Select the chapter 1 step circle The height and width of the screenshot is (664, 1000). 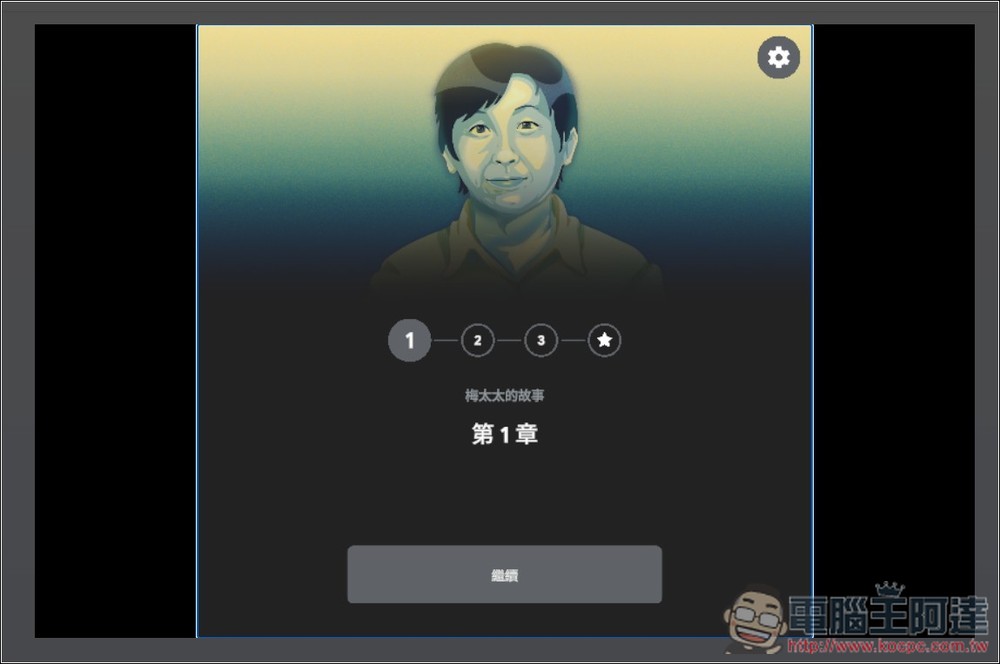[x=409, y=341]
